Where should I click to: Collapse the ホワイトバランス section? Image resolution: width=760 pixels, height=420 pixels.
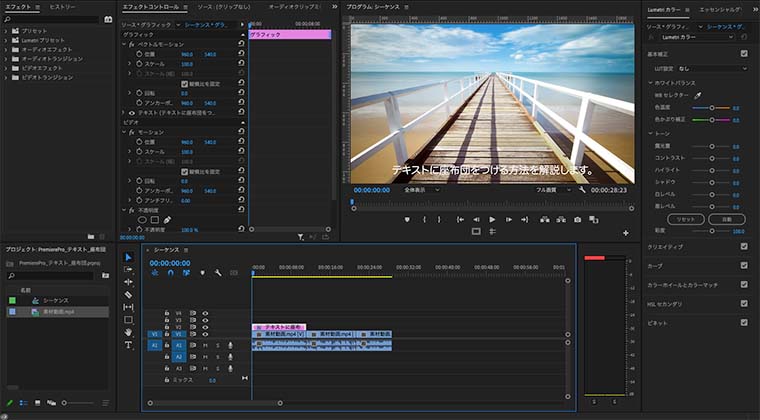point(650,83)
